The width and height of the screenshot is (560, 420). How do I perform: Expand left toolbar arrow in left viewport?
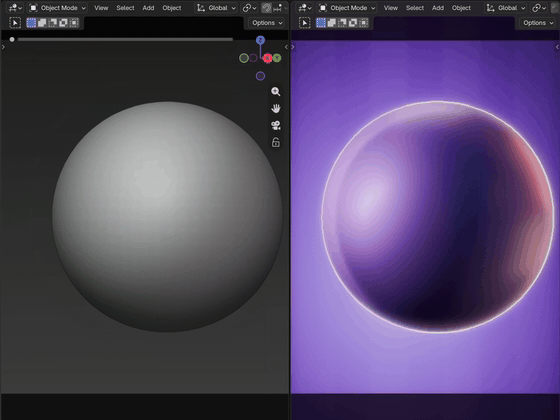(x=3, y=47)
